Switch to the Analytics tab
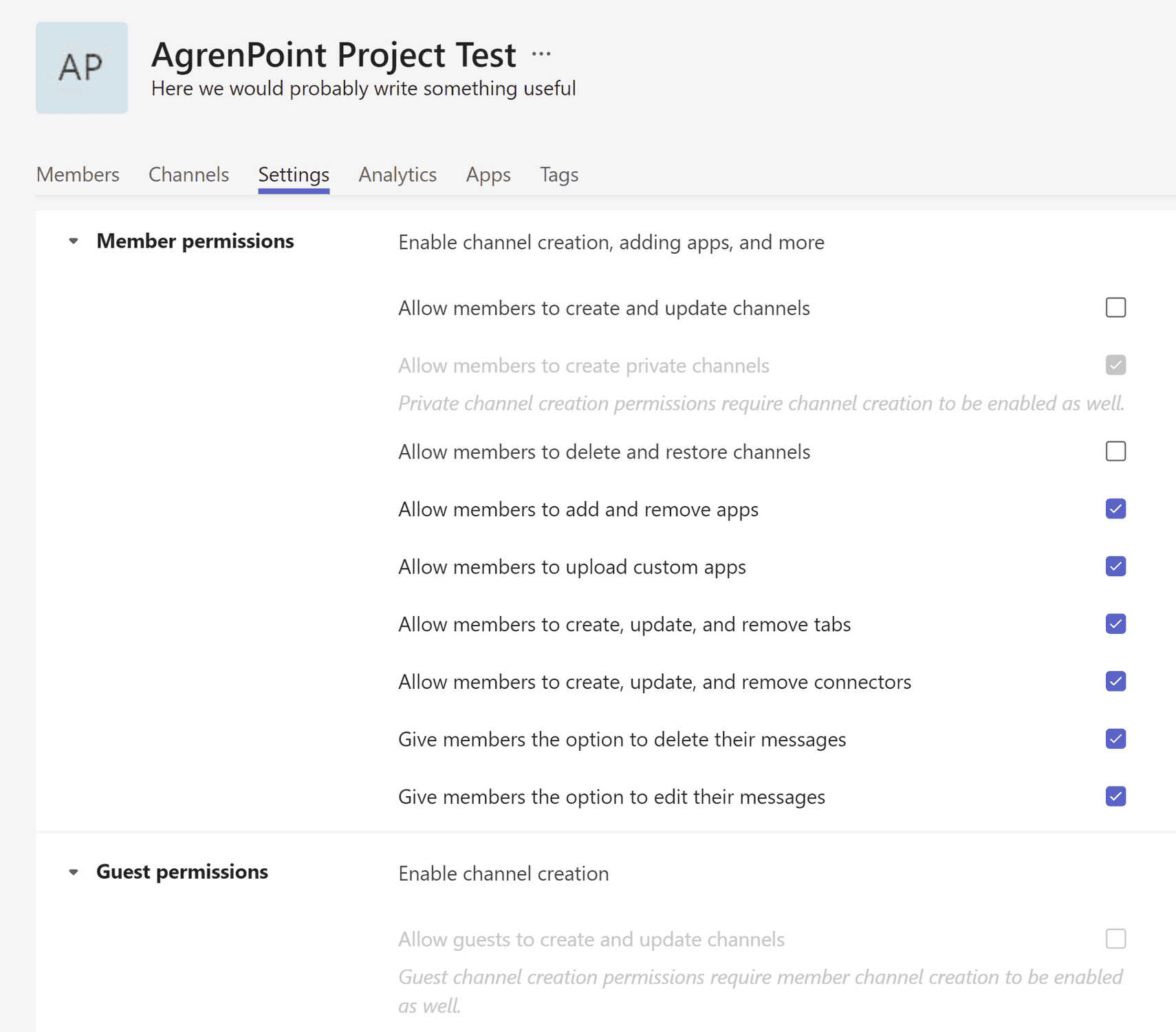1176x1032 pixels. tap(398, 175)
